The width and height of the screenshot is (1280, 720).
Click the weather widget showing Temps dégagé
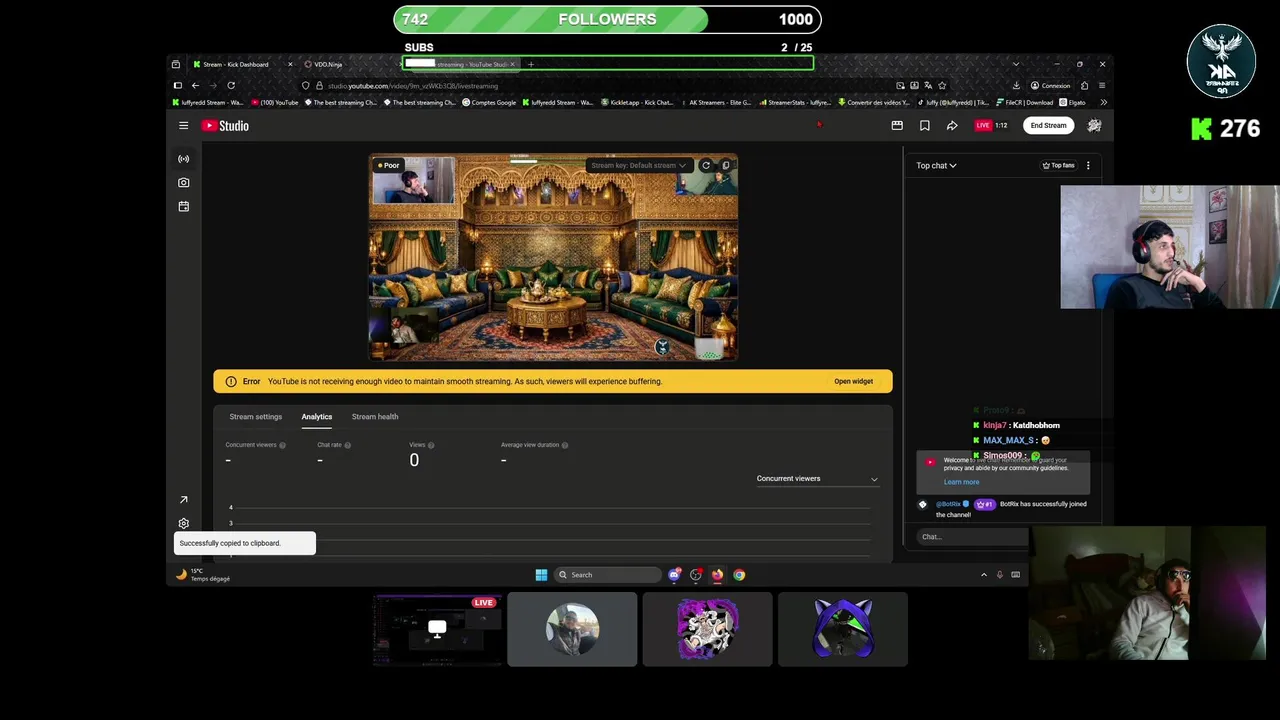coord(204,575)
